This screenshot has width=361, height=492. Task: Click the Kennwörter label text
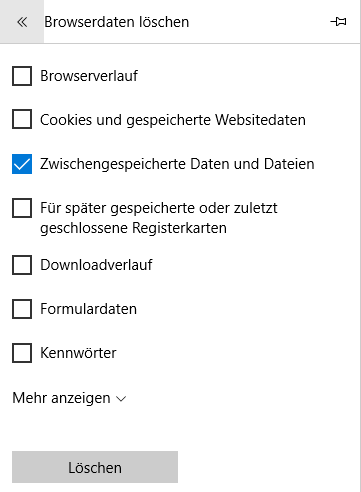(x=78, y=353)
